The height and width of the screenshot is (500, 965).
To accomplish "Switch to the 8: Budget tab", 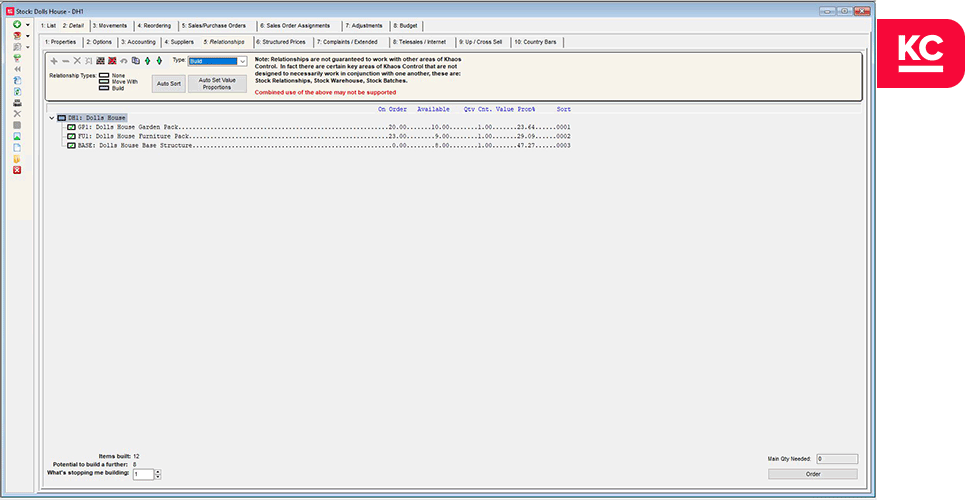I will (x=405, y=26).
